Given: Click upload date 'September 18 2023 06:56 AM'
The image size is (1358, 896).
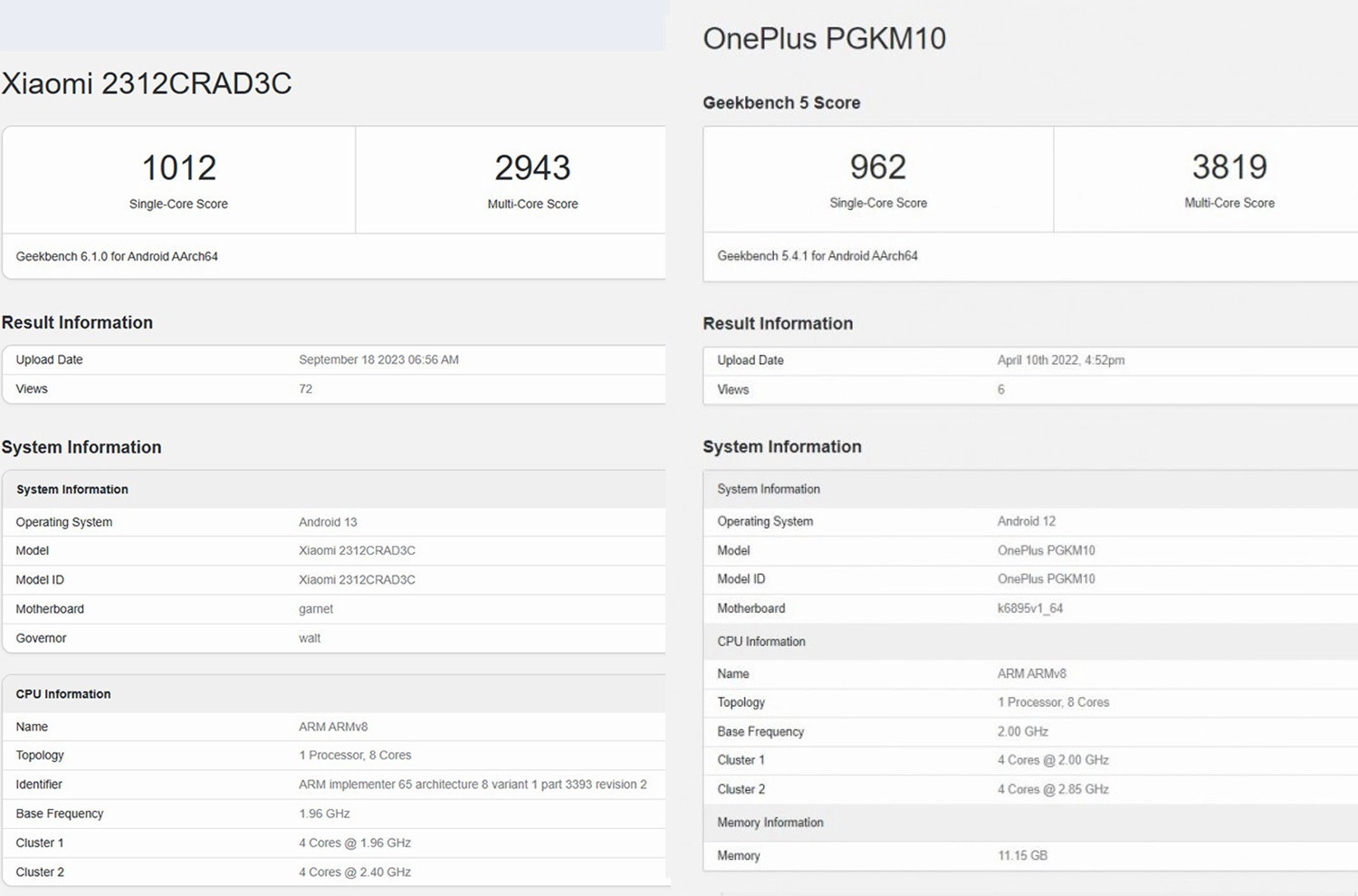Looking at the screenshot, I should coord(378,359).
